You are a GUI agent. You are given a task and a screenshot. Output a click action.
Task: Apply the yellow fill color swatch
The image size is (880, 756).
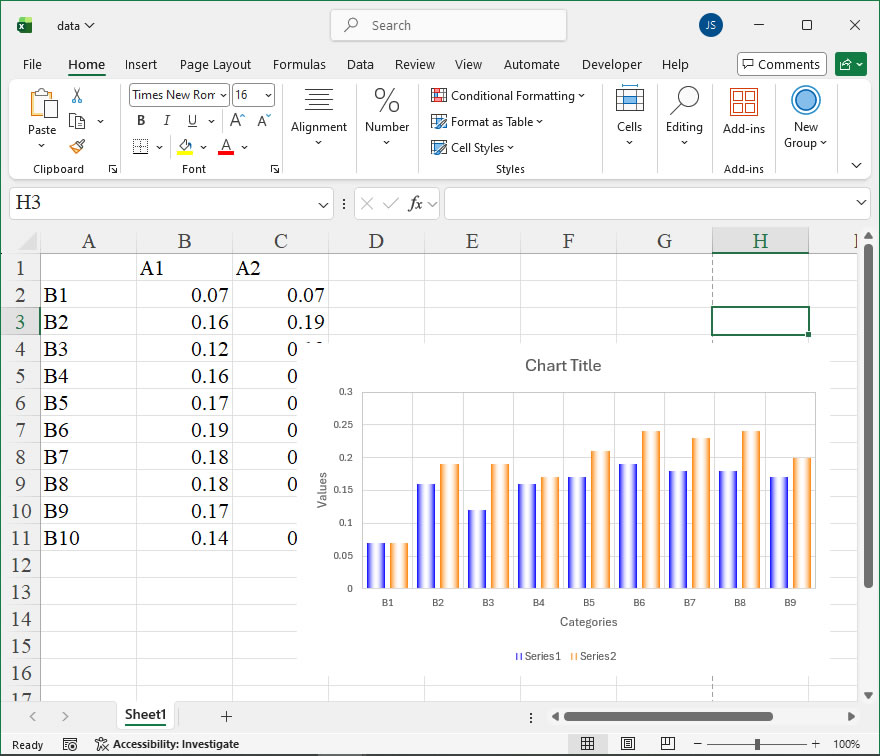185,147
